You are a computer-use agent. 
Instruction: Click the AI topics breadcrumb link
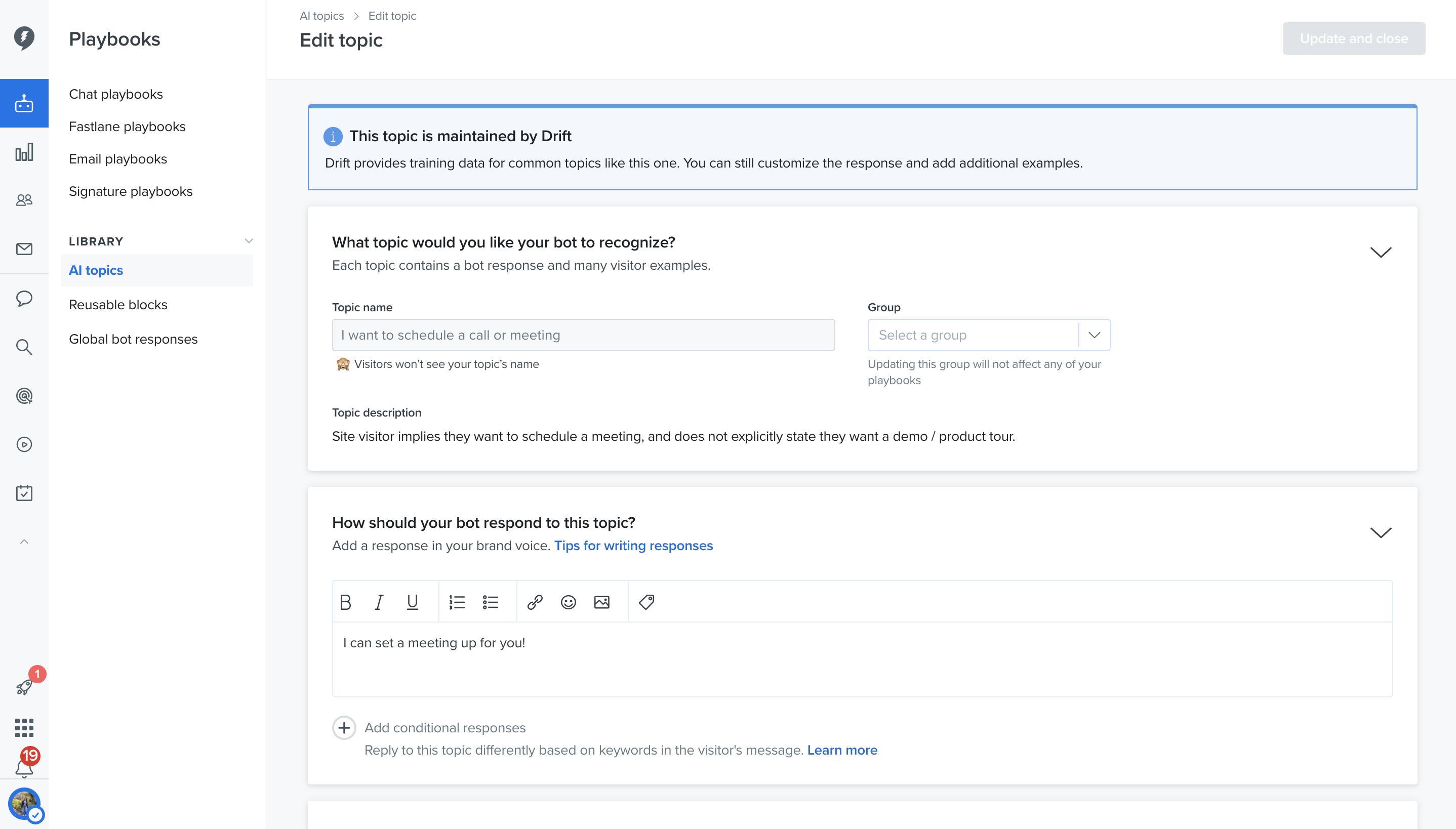[321, 16]
